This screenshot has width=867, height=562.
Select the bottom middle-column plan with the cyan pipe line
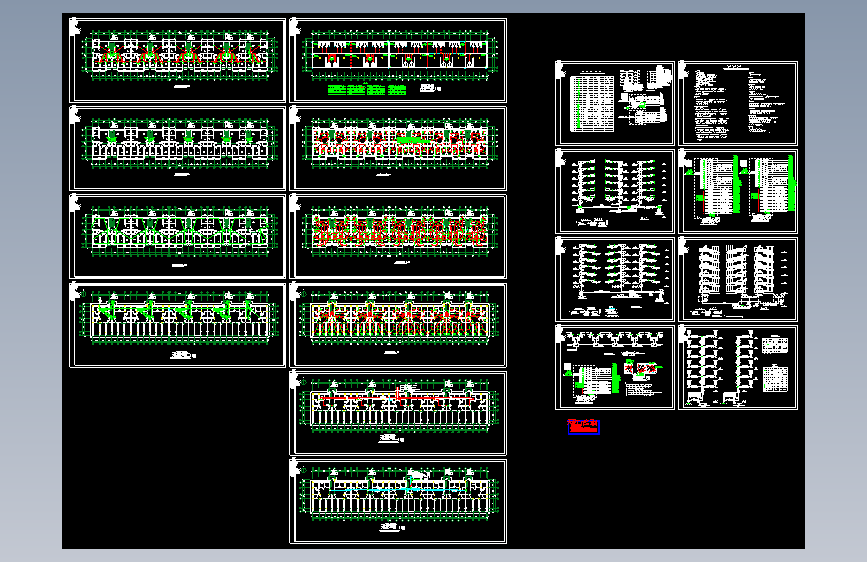(x=398, y=501)
